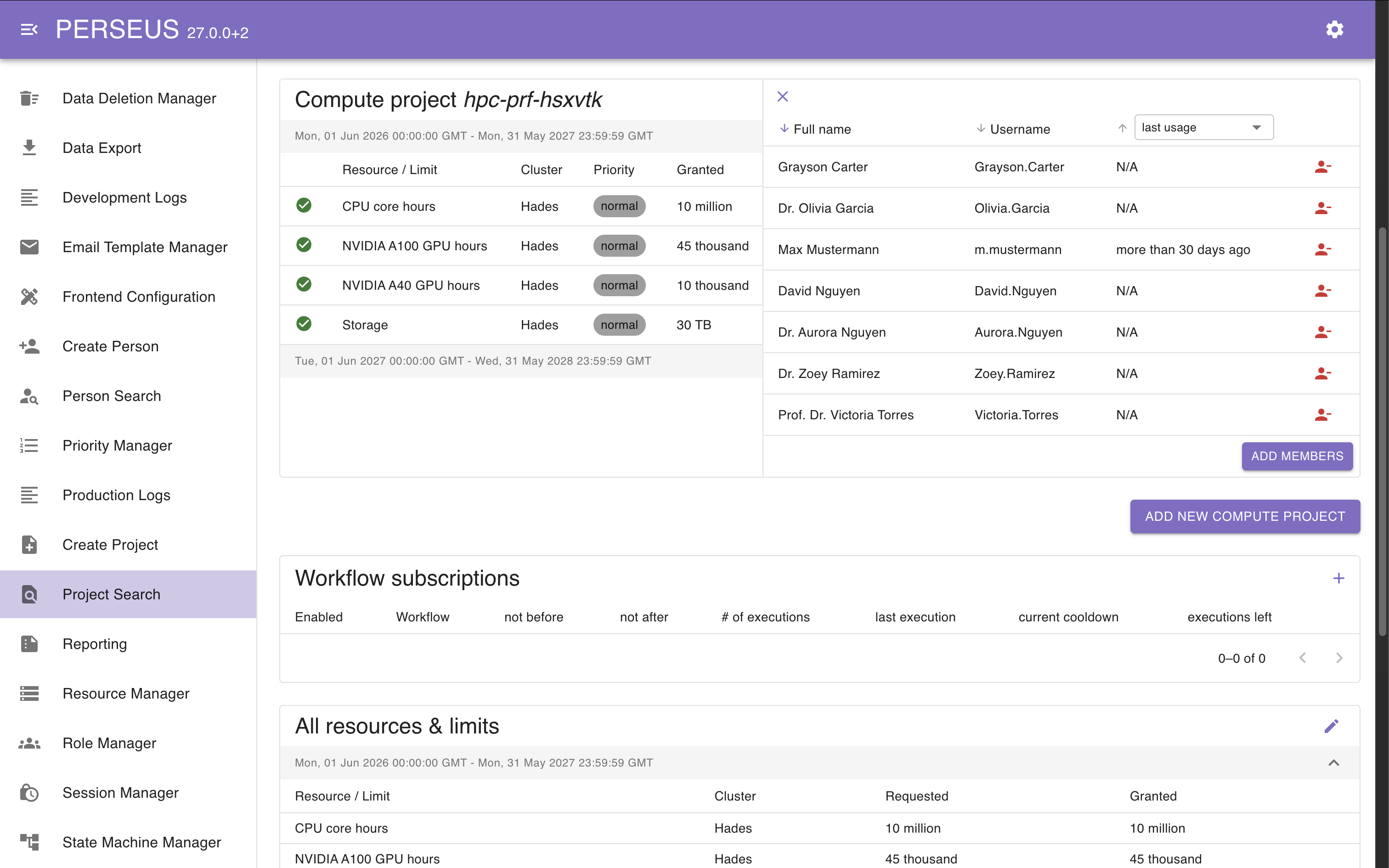The height and width of the screenshot is (868, 1389).
Task: Collapse the sidebar with the hamburger menu icon
Action: [x=28, y=29]
